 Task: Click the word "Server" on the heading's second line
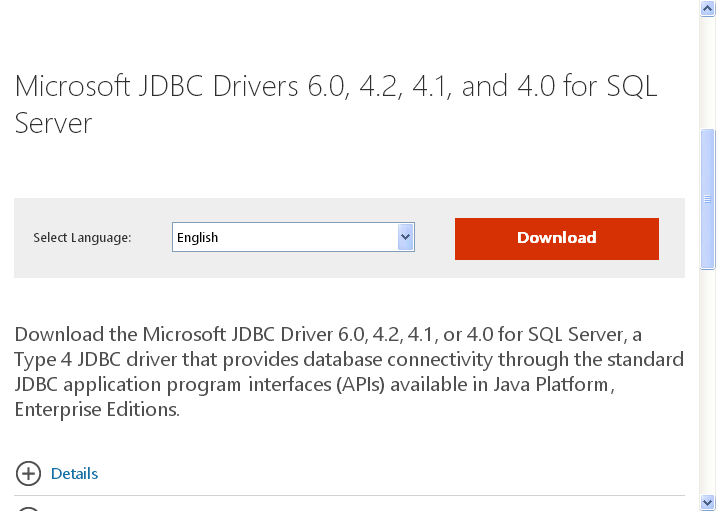53,123
